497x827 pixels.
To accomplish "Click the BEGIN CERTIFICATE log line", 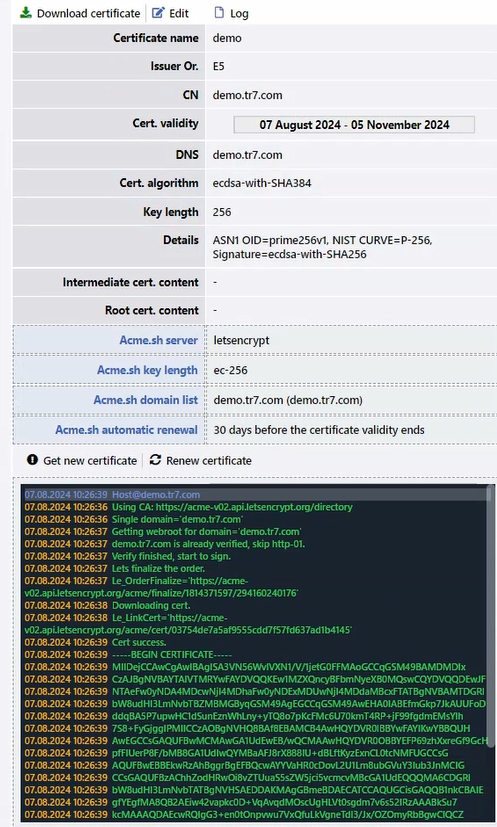I will coord(119,655).
